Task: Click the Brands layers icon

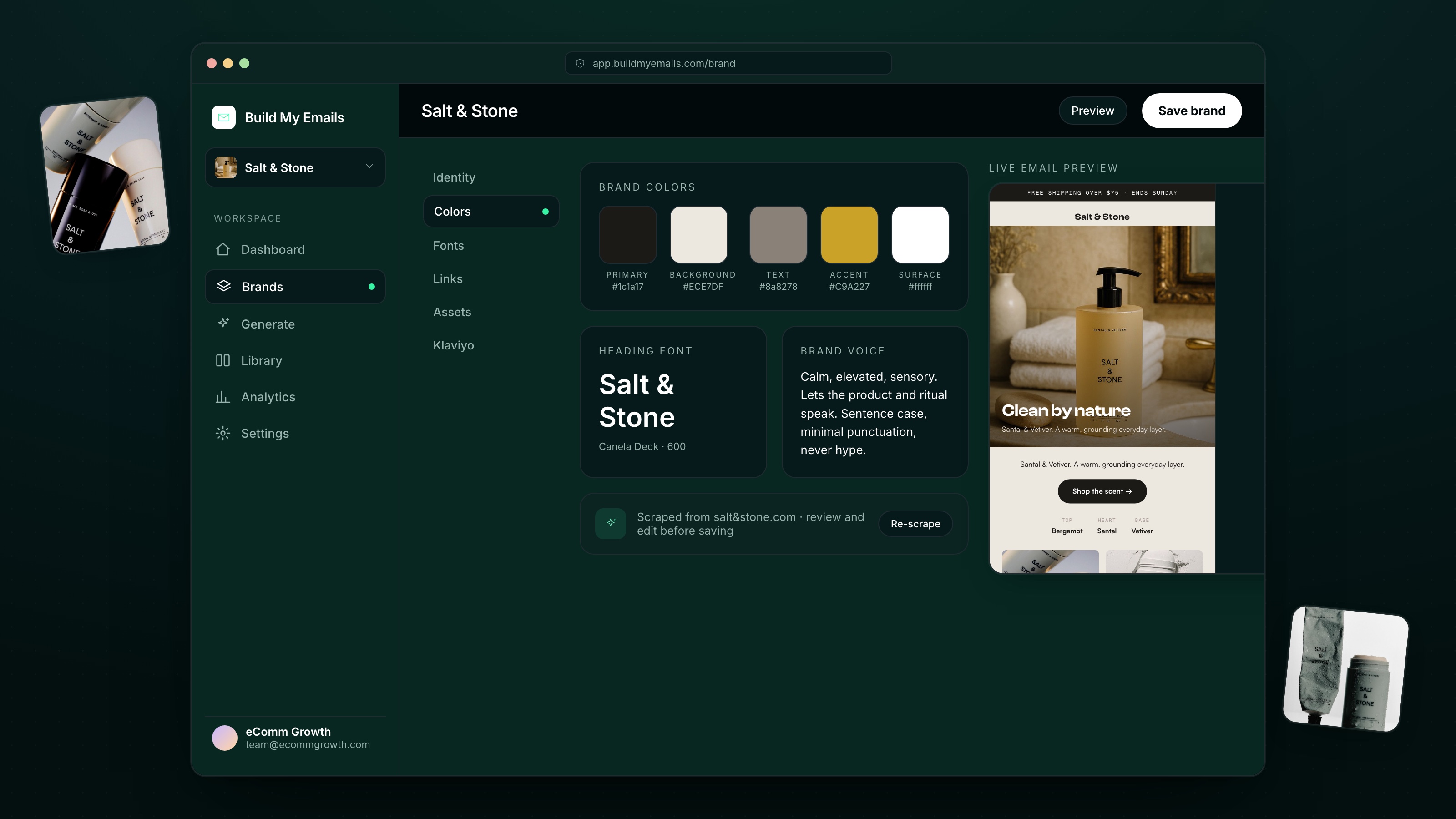Action: pyautogui.click(x=224, y=286)
